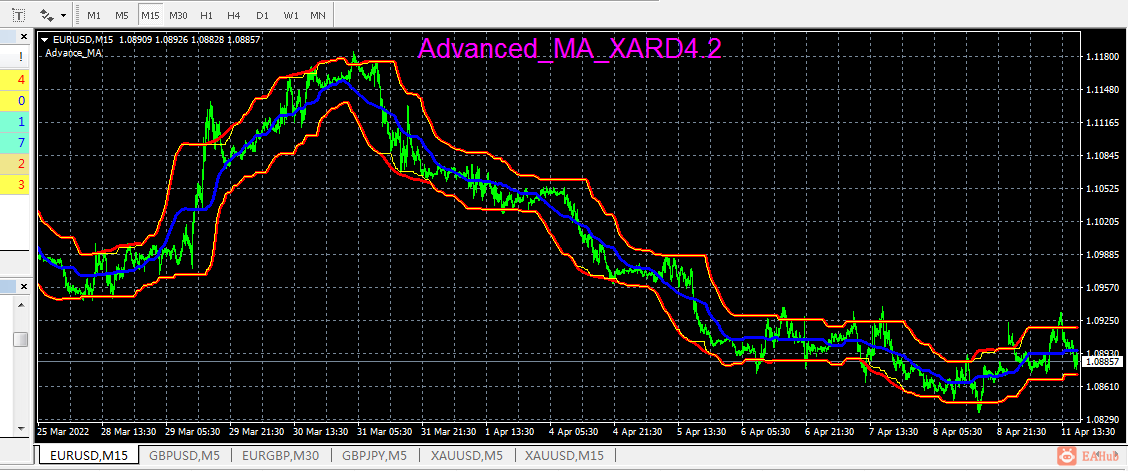Image resolution: width=1128 pixels, height=471 pixels.
Task: Select the row with value 7
Action: click(x=14, y=142)
